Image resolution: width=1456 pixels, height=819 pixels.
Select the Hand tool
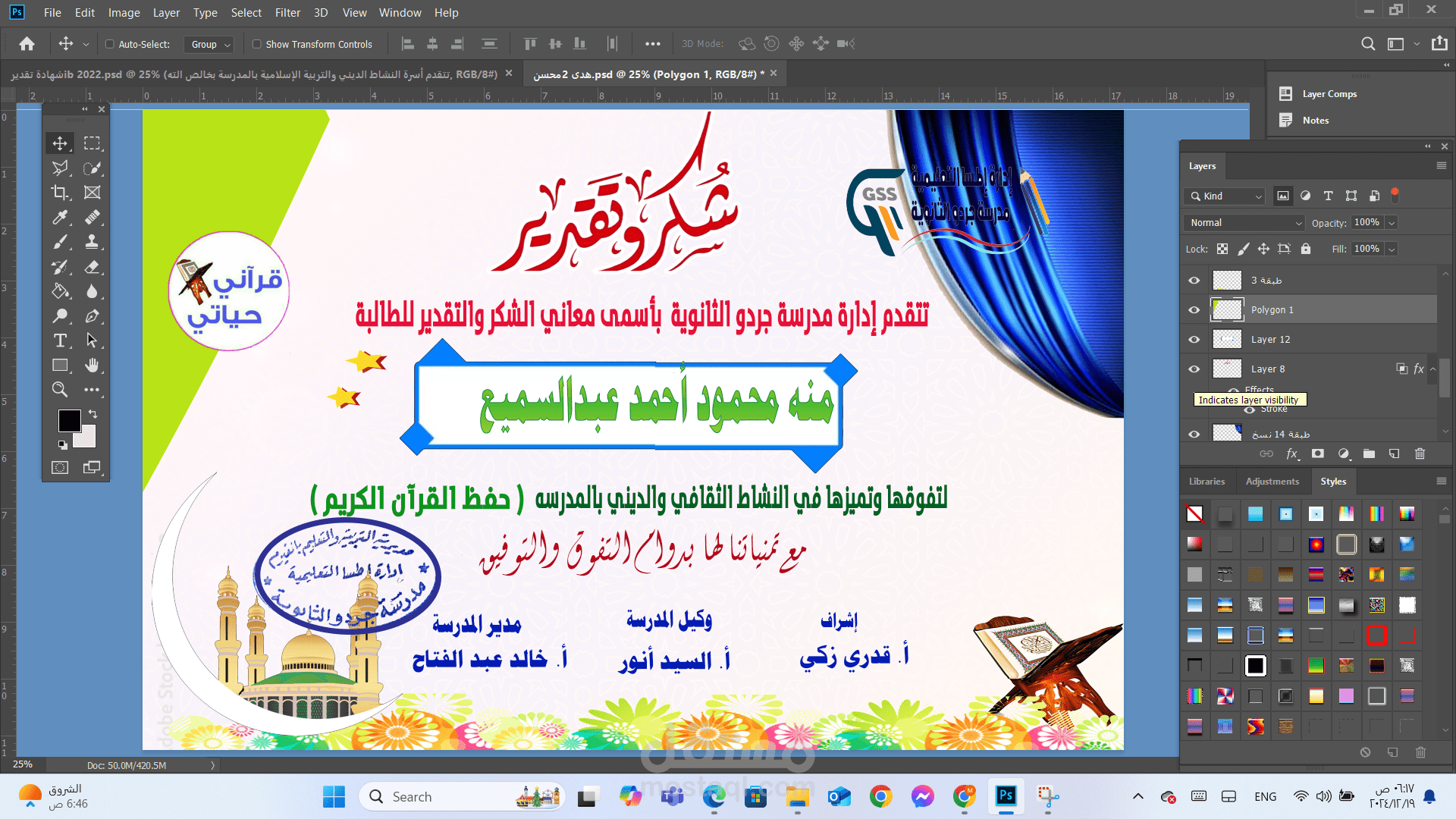click(92, 366)
